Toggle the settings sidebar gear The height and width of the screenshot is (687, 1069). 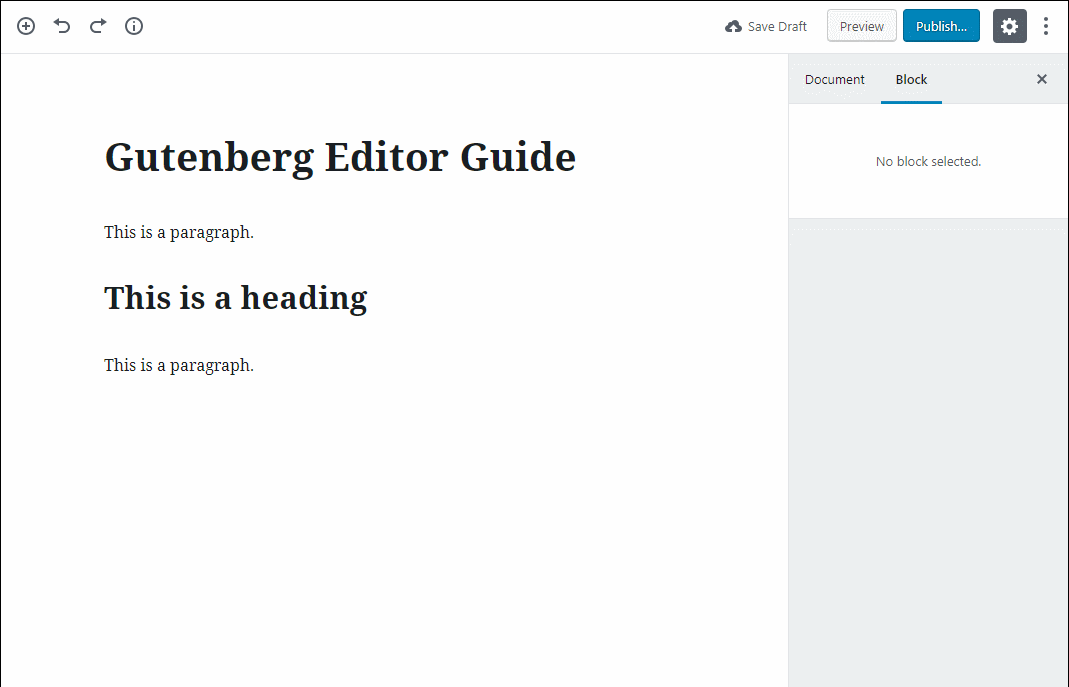[1010, 26]
